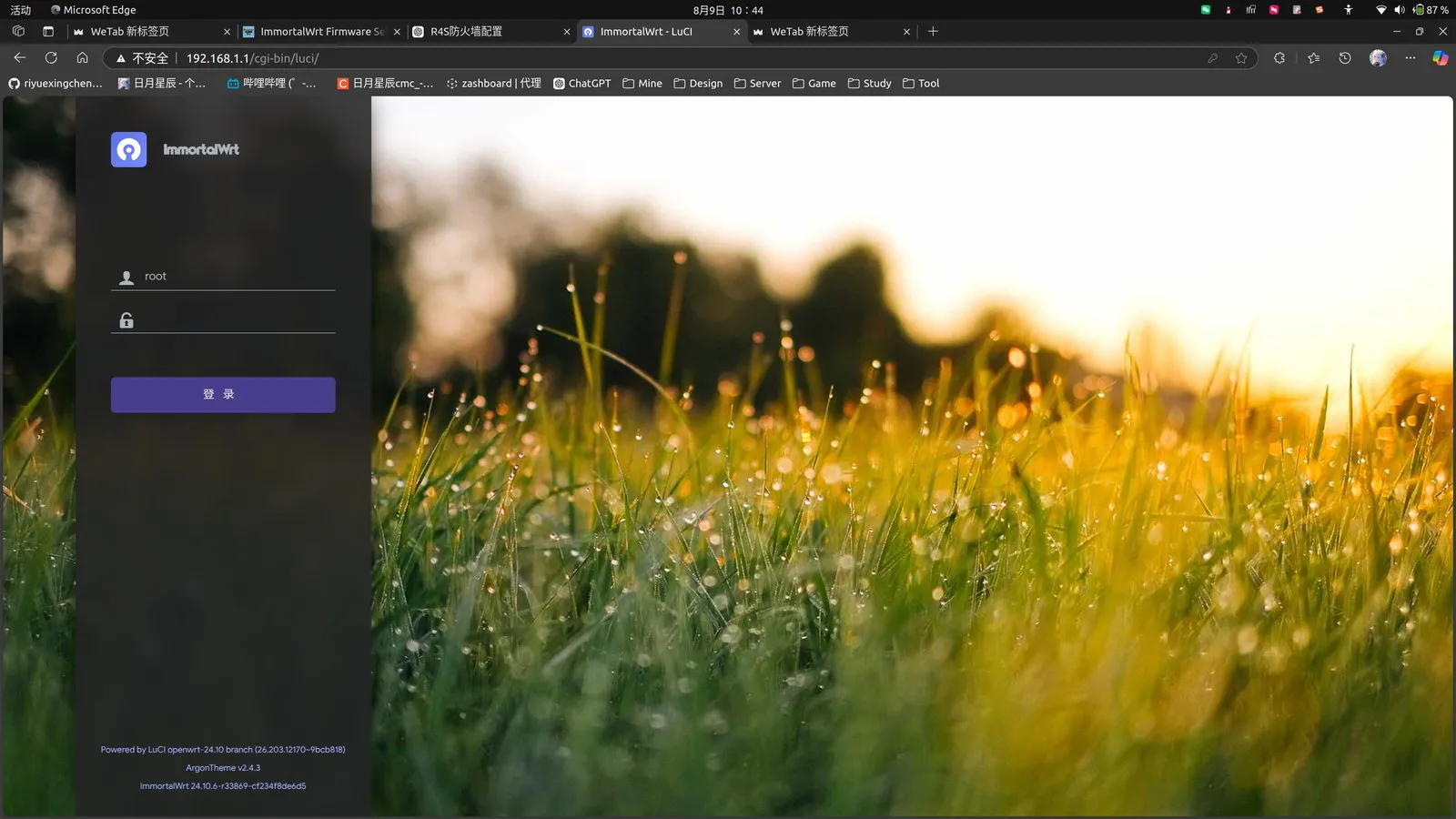
Task: Focus the password input field
Action: click(223, 320)
